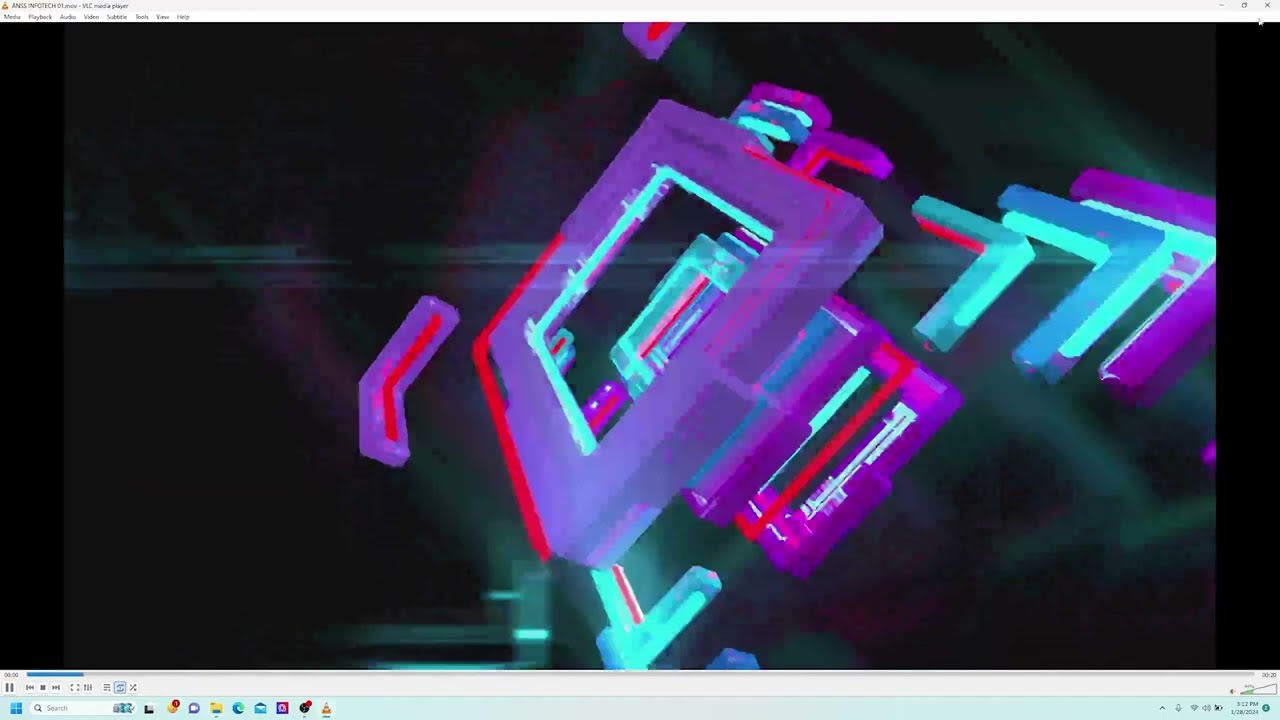Click the search highlight image in search box
Image resolution: width=1280 pixels, height=720 pixels.
pyautogui.click(x=124, y=708)
